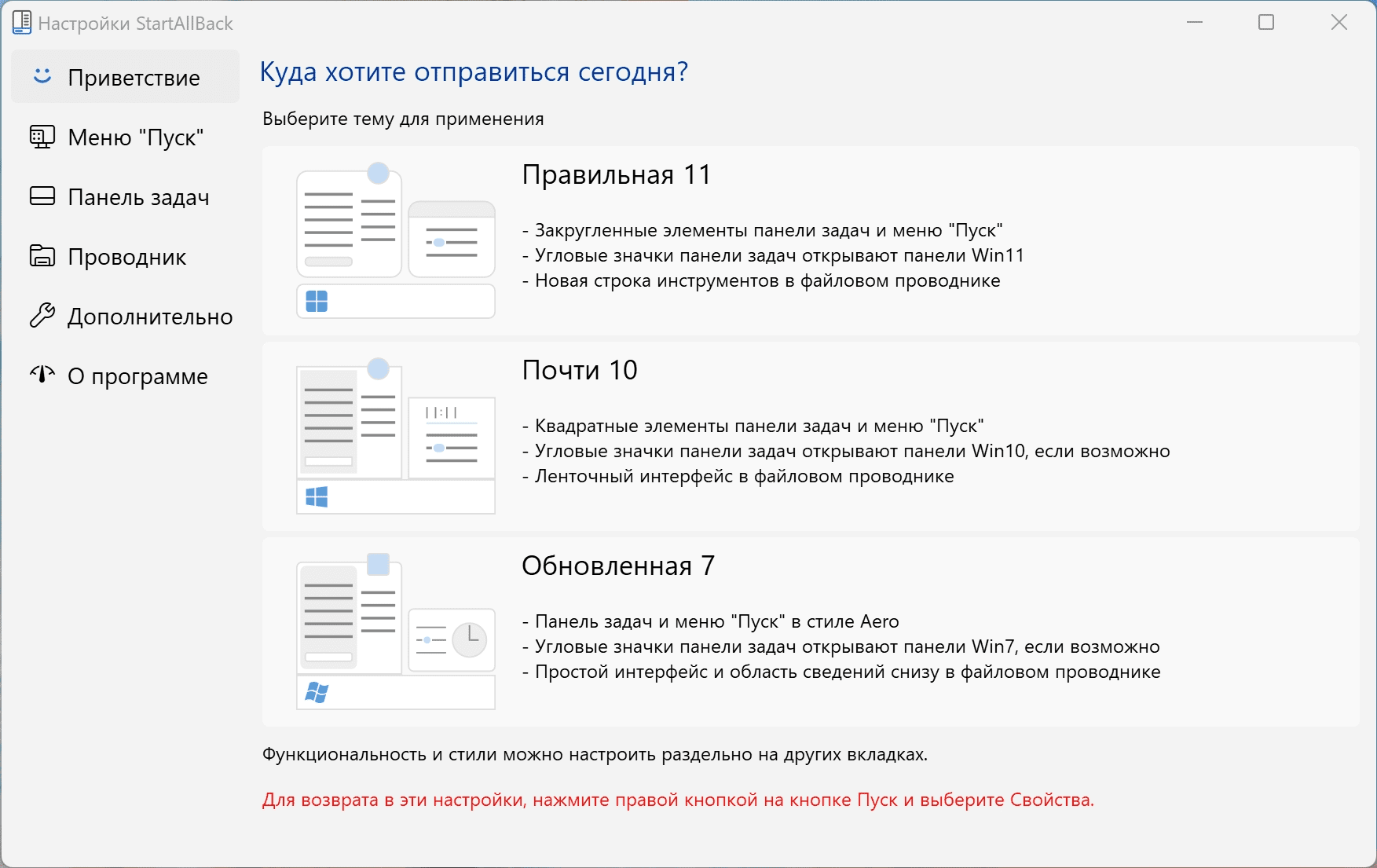Click the Обновленная 7 preview thumbnail
Viewport: 1377px width, 868px height.
click(x=396, y=632)
